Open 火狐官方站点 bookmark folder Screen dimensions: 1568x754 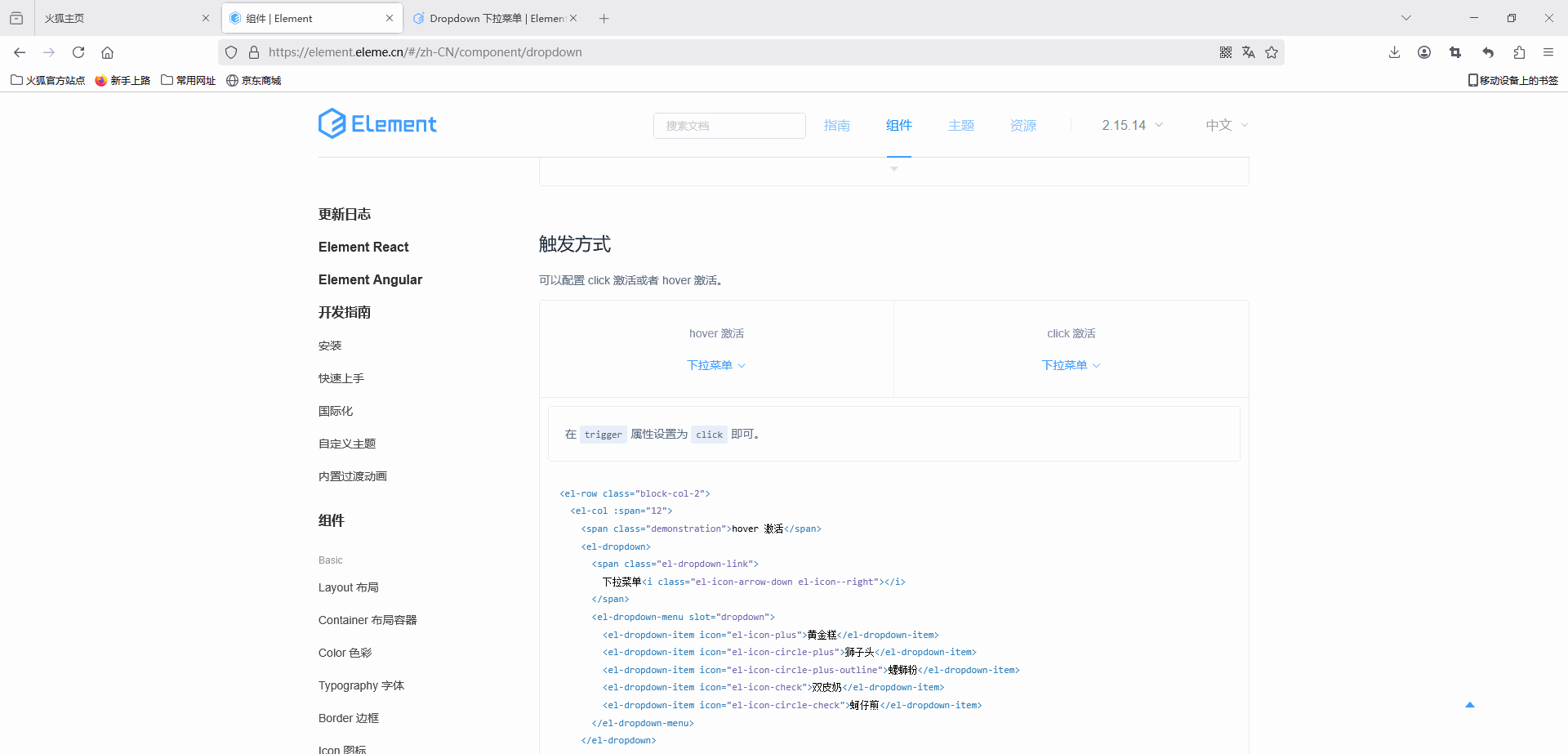48,80
